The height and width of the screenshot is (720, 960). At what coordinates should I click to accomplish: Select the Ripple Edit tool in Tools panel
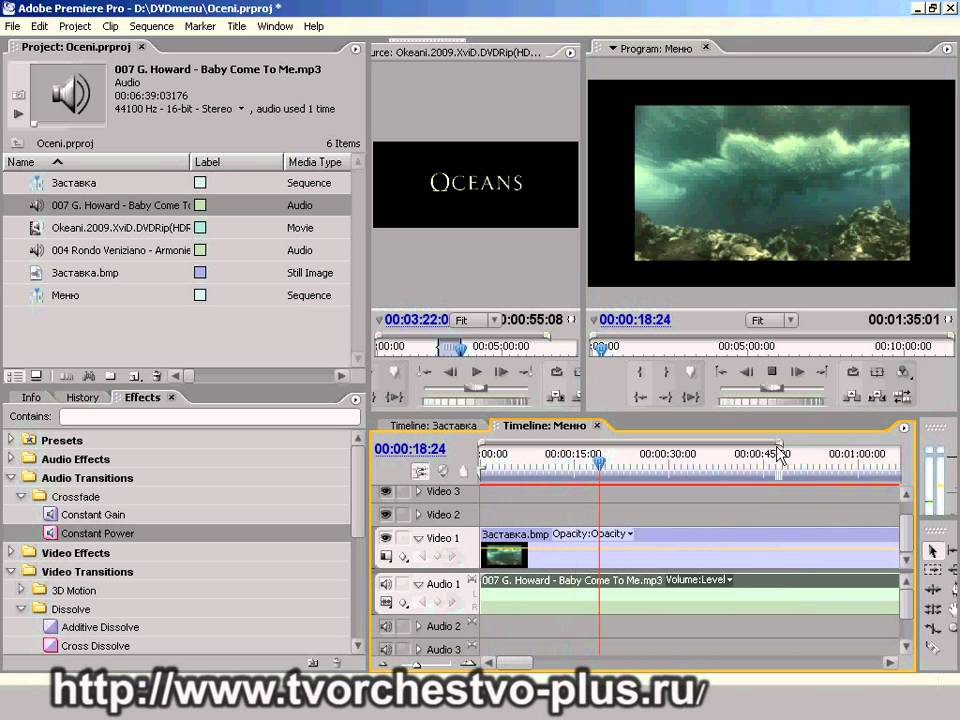tap(932, 590)
